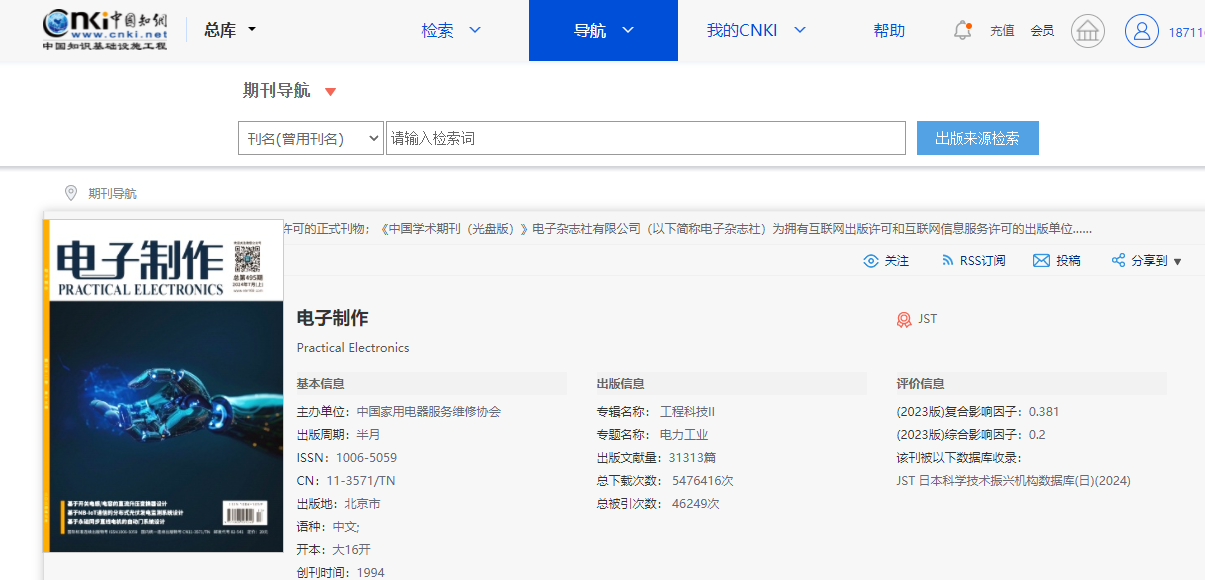Click the JST label beside badge
Image resolution: width=1205 pixels, height=580 pixels.
[928, 319]
